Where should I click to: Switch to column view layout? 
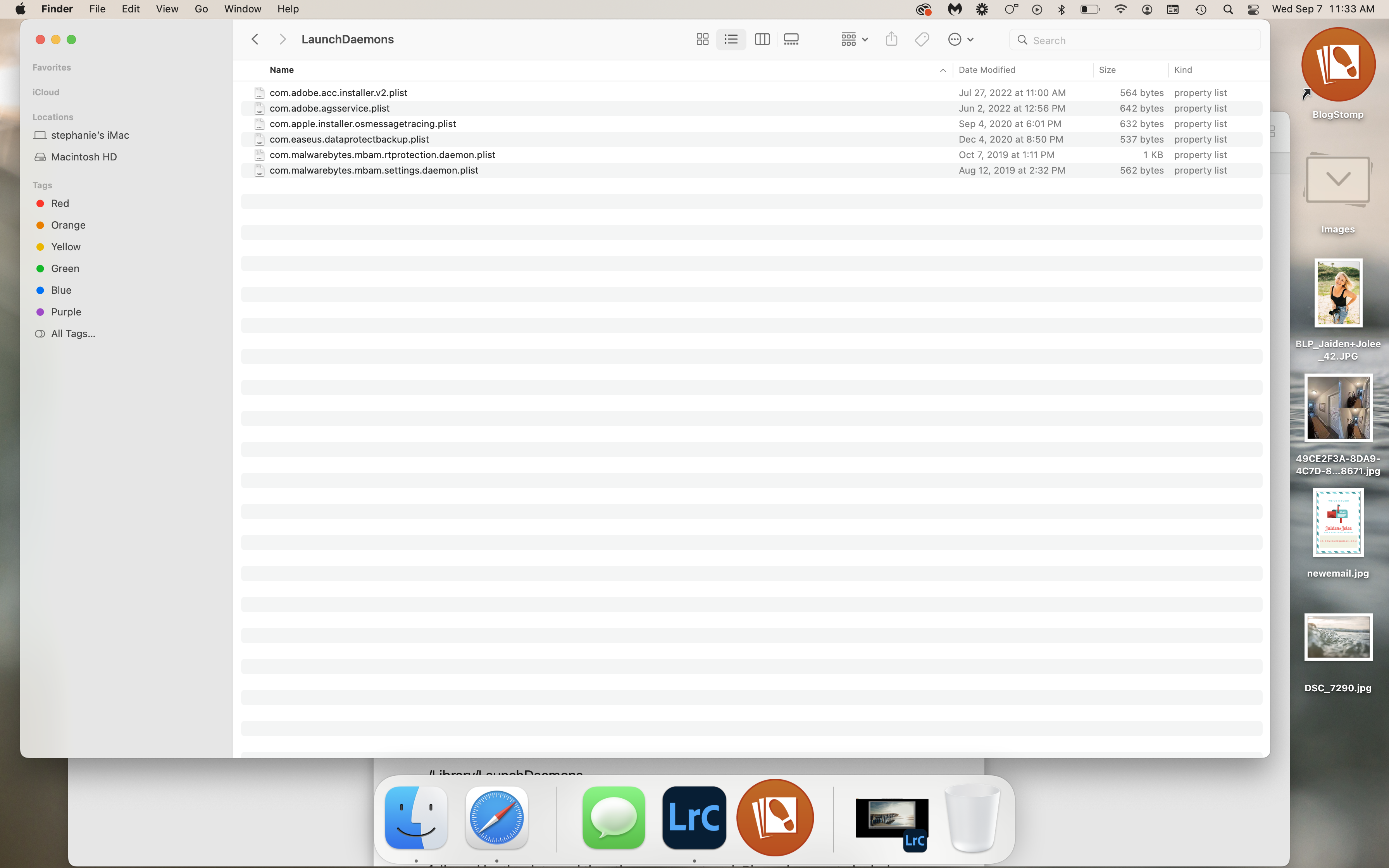tap(762, 40)
